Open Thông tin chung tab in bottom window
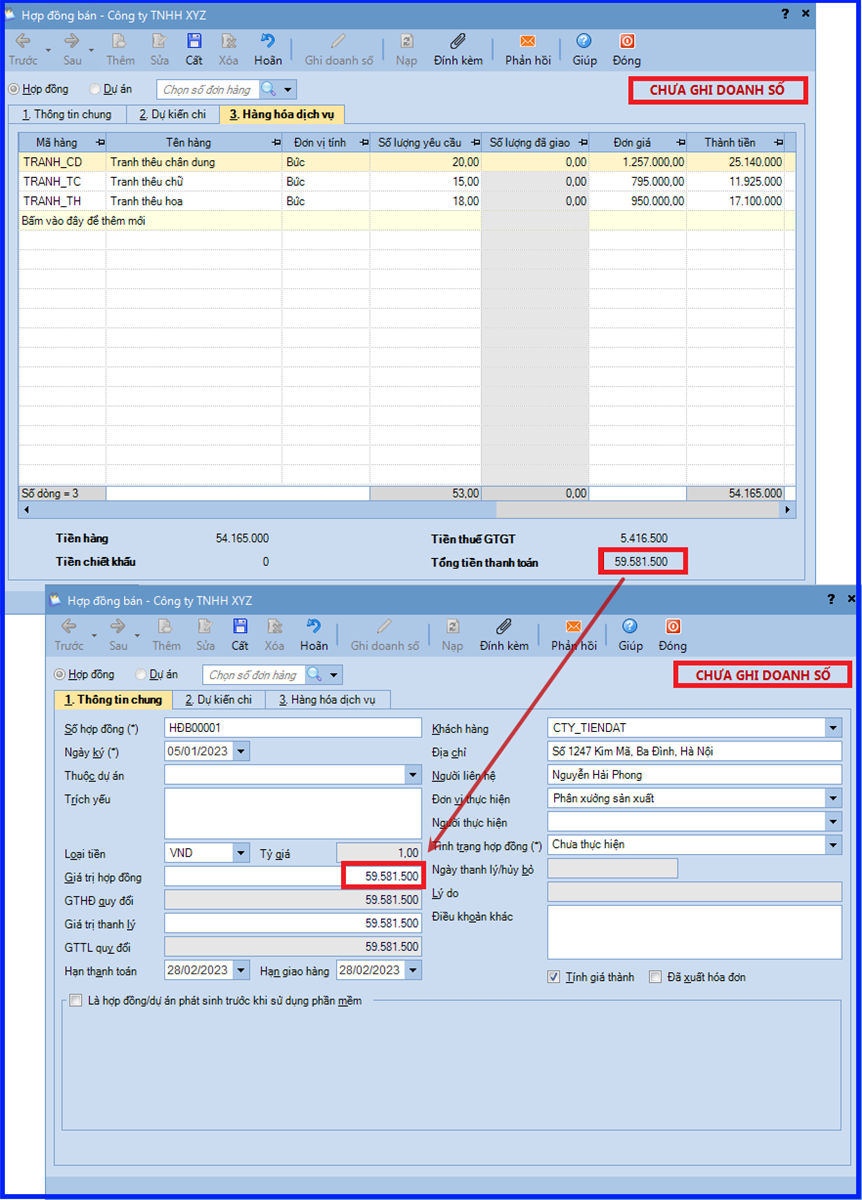This screenshot has height=1200, width=862. [x=112, y=700]
